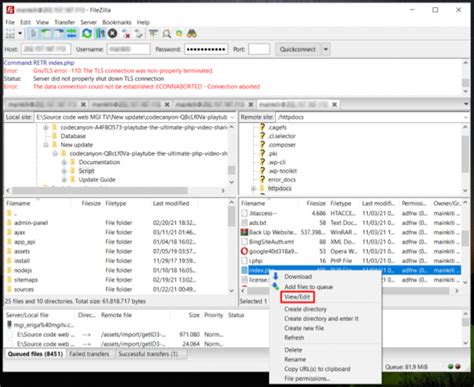Open the Help menu
474x387 pixels.
point(143,22)
